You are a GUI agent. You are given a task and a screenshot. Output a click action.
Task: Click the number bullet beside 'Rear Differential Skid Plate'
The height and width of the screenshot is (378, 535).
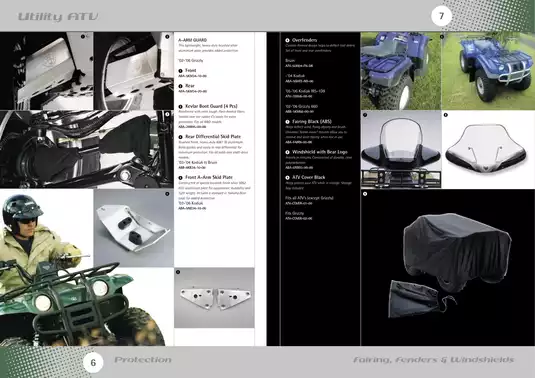pos(180,137)
